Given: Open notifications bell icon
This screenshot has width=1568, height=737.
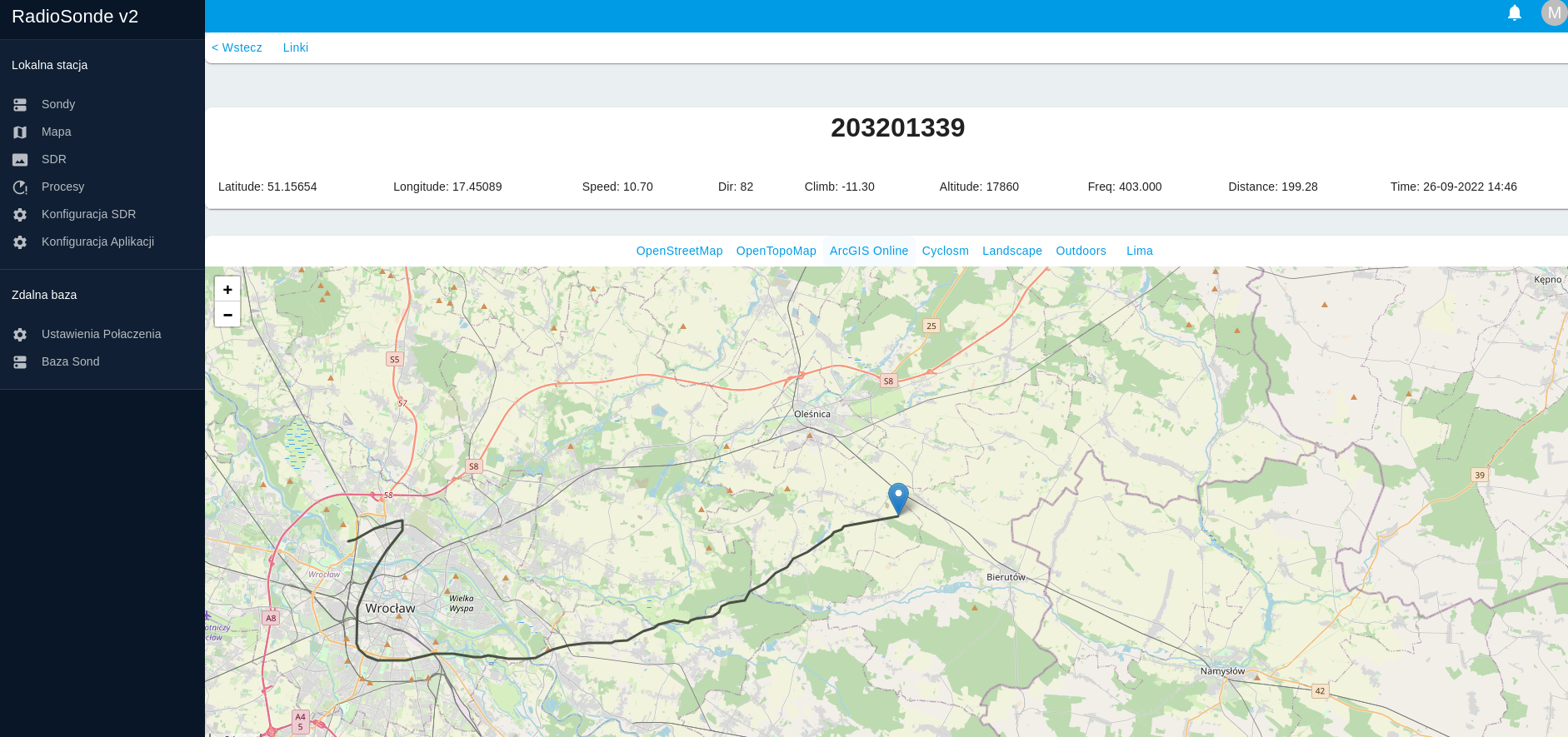Looking at the screenshot, I should click(x=1515, y=12).
